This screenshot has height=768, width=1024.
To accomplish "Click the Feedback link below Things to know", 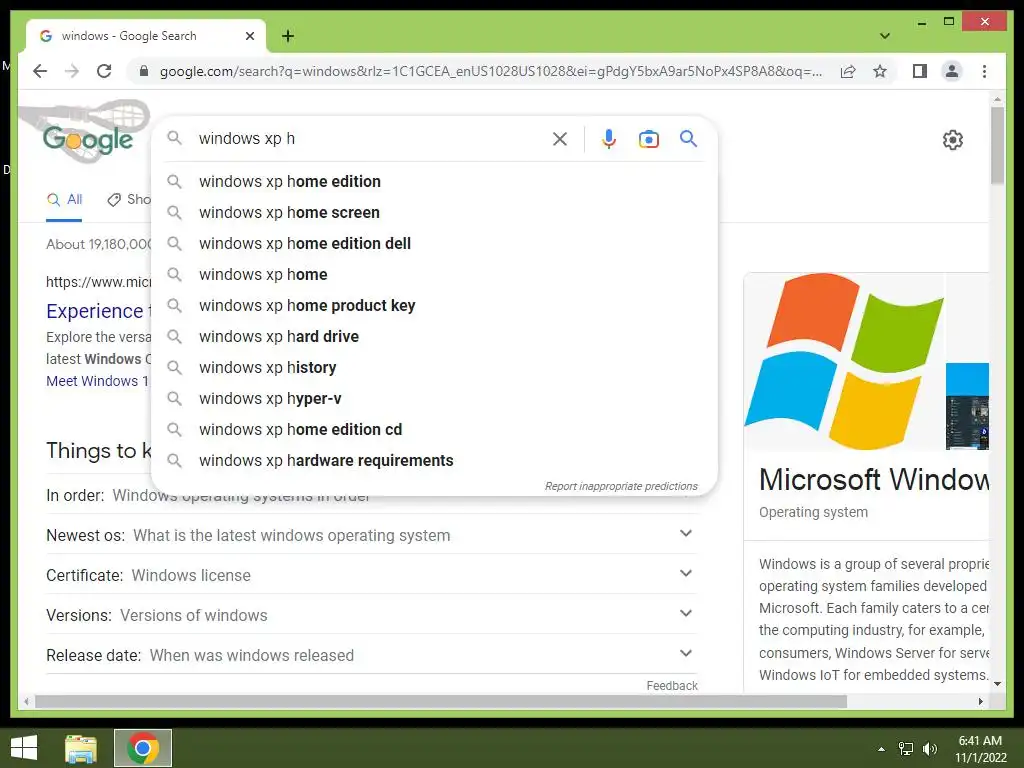I will pos(672,686).
